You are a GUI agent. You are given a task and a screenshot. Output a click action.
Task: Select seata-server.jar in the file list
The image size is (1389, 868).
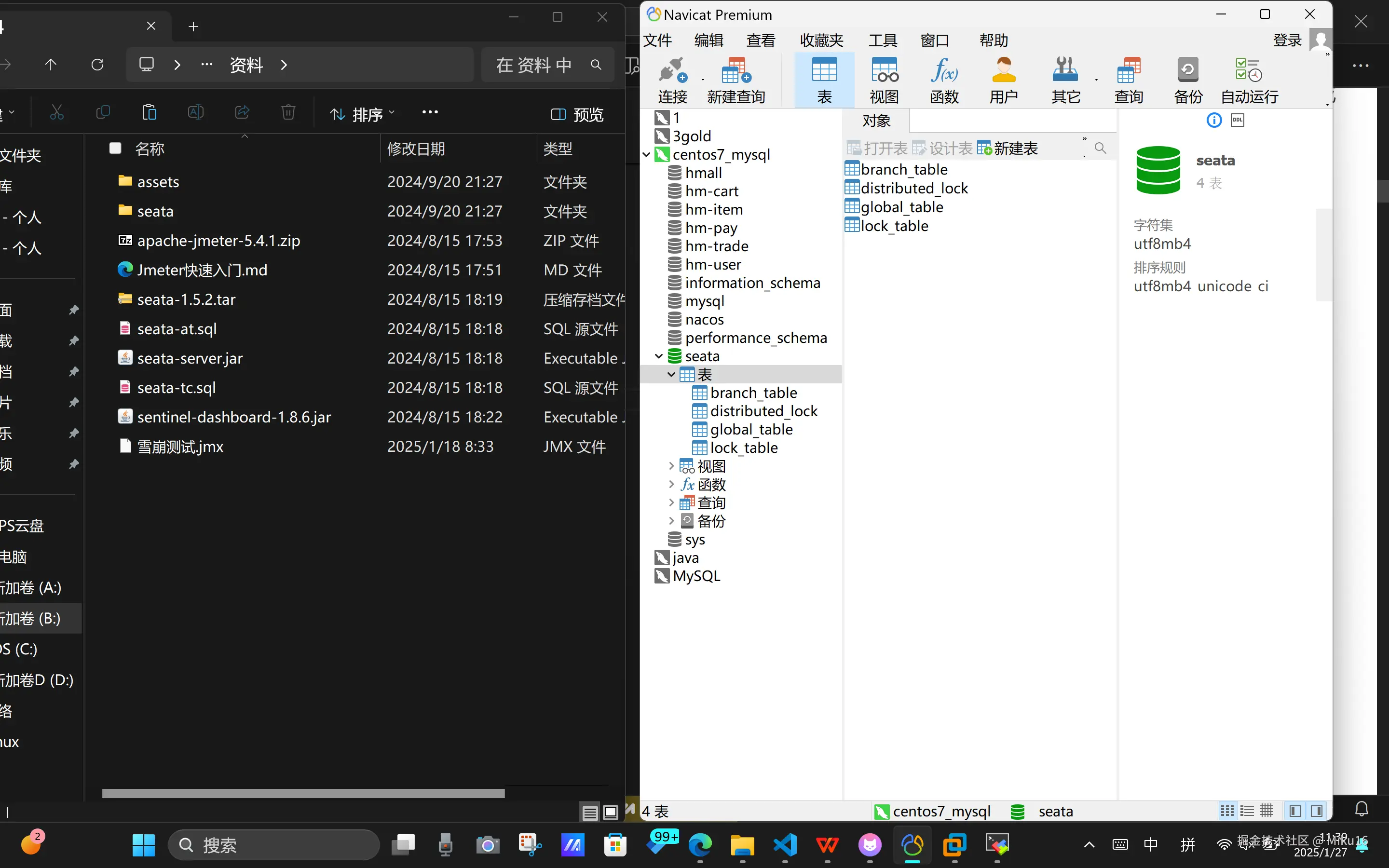[190, 358]
